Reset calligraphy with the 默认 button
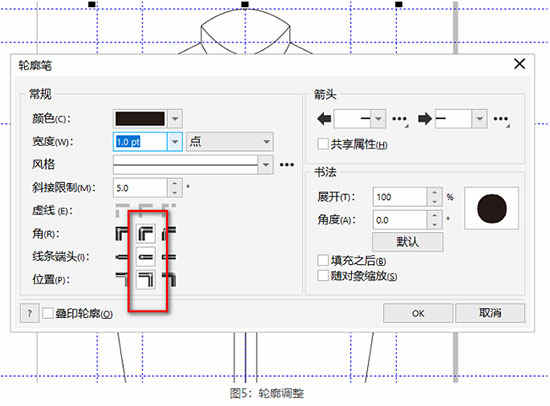550x406 pixels. [408, 241]
